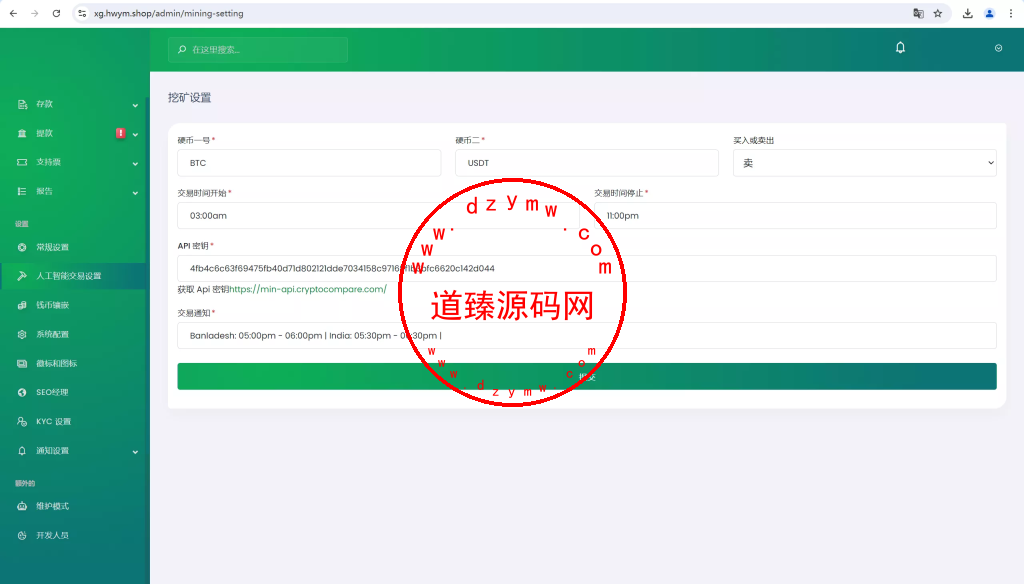1024x584 pixels.
Task: Click the 开发人员 palette icon
Action: tap(22, 536)
